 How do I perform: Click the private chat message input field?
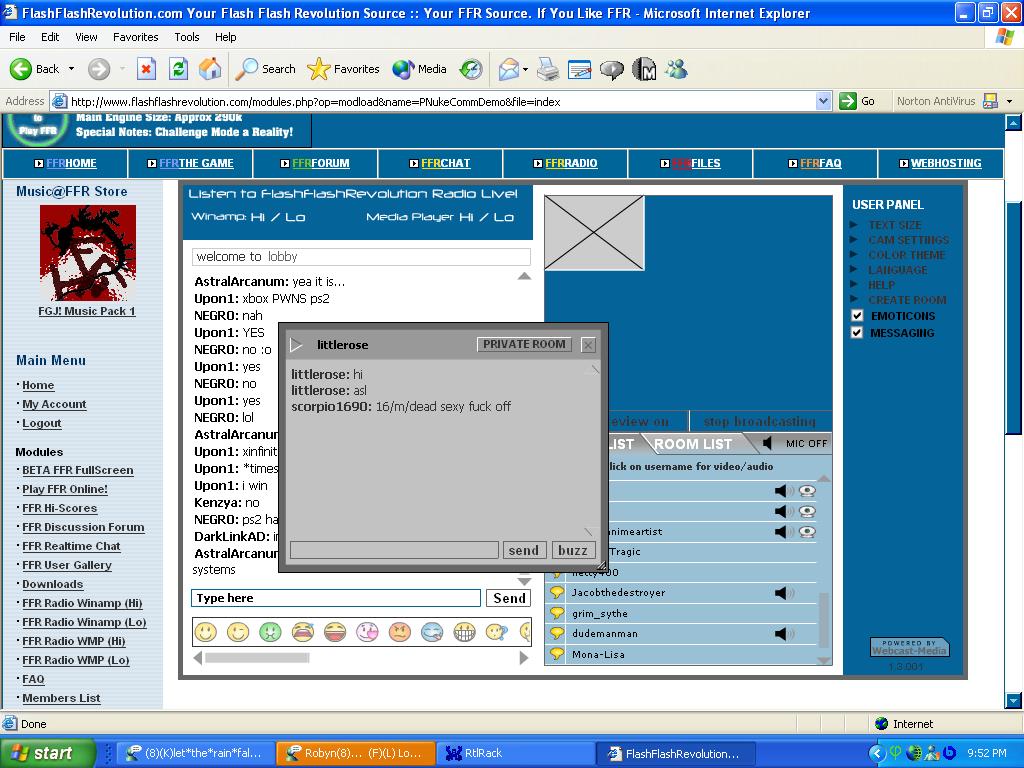tap(394, 550)
